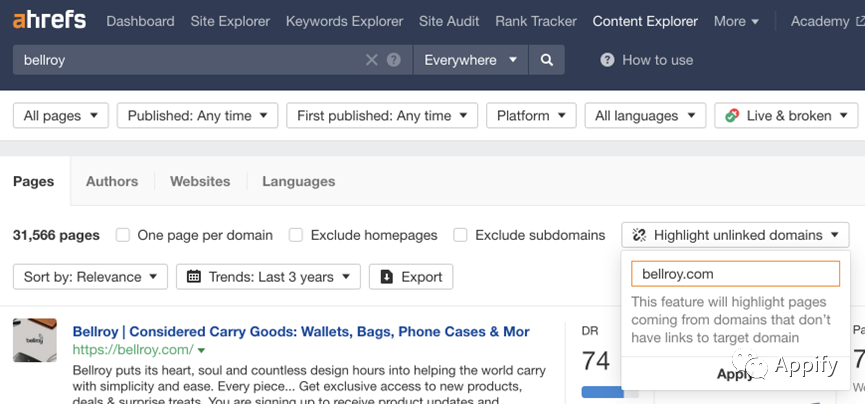This screenshot has height=404, width=865.
Task: Open search field help question icon
Action: click(x=393, y=60)
